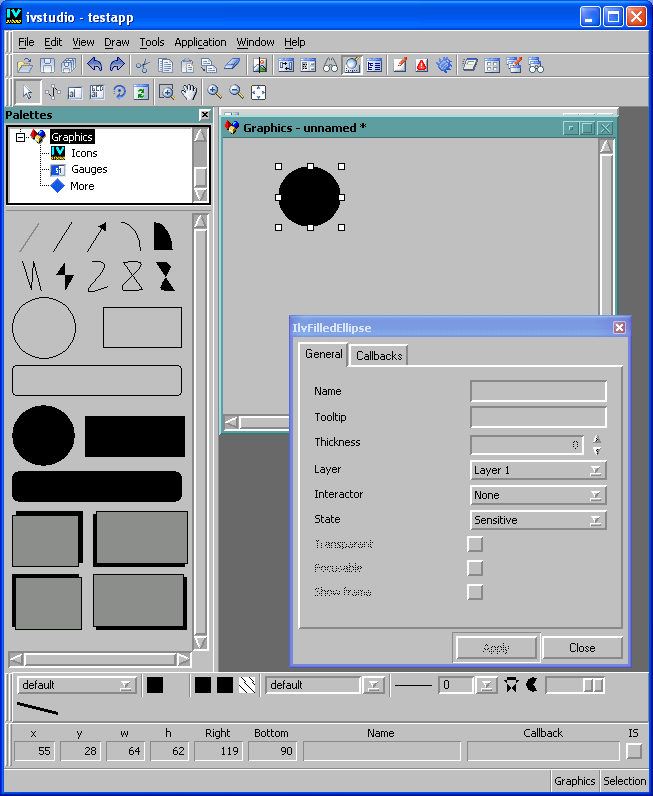
Task: Click the Cut scissors icon
Action: [x=142, y=65]
